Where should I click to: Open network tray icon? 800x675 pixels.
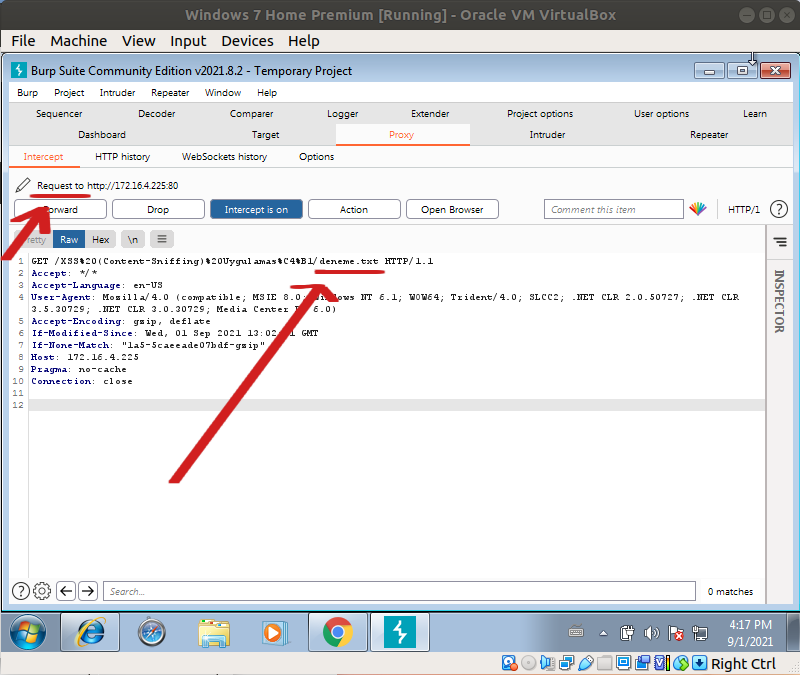click(699, 633)
